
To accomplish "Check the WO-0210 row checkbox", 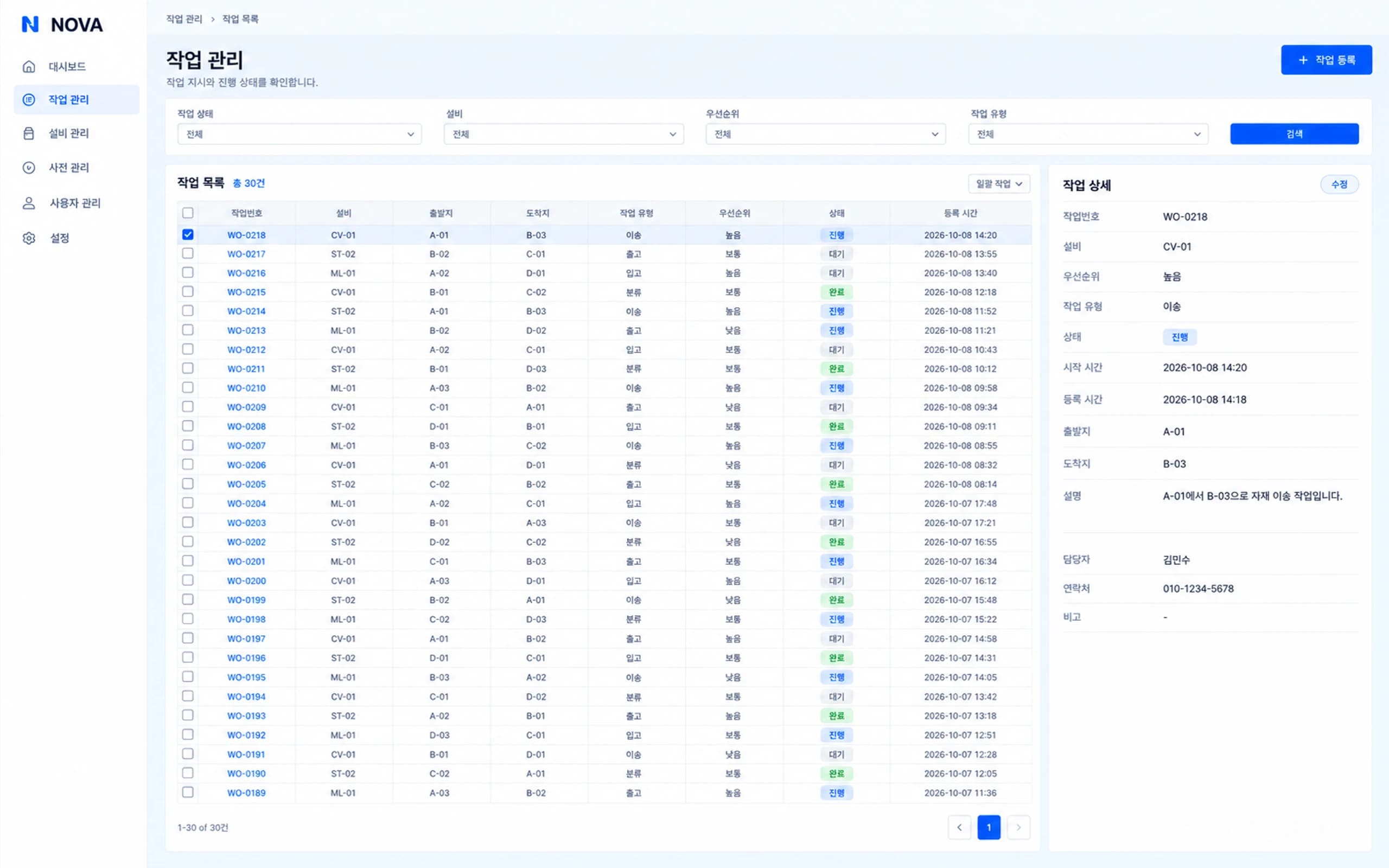I will coord(188,387).
